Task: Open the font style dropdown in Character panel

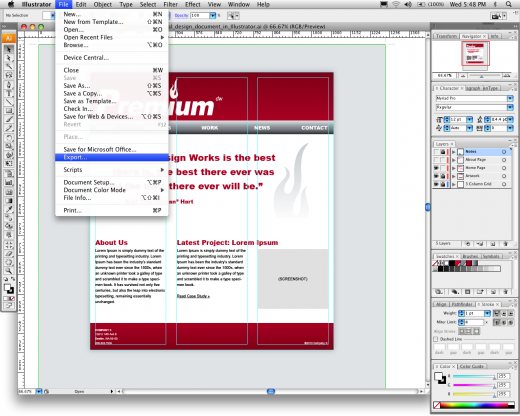Action: pyautogui.click(x=510, y=107)
